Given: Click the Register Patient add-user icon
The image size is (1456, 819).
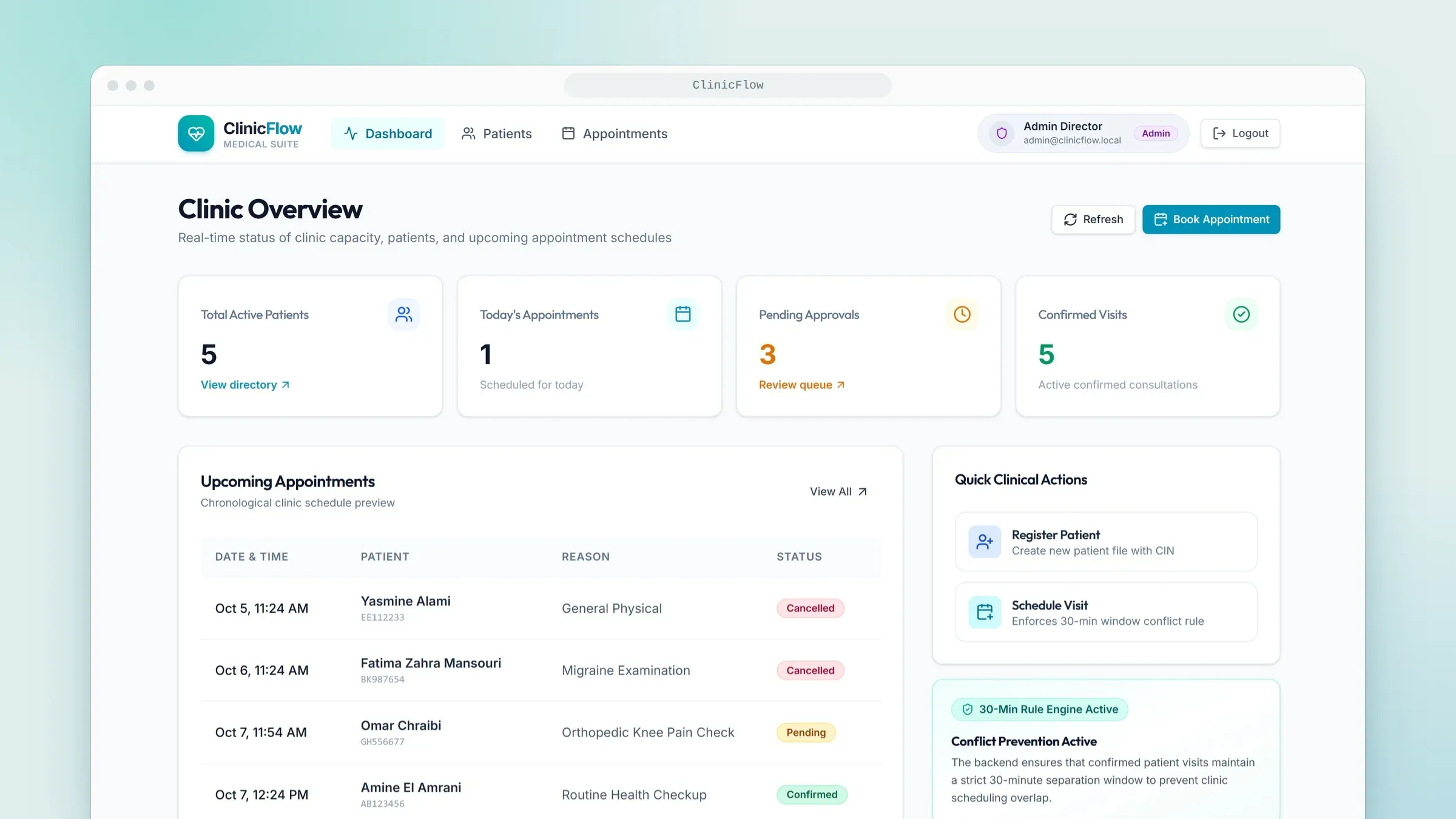Looking at the screenshot, I should [985, 542].
